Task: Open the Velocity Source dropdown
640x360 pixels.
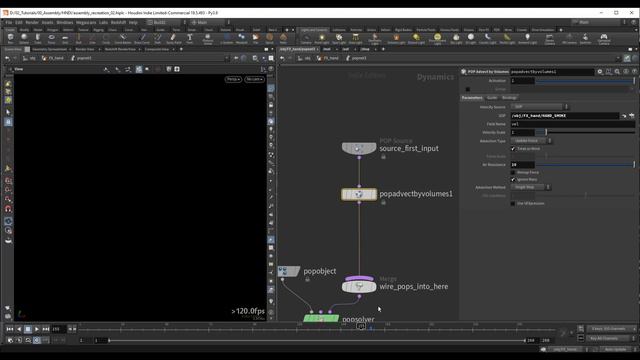Action: [539, 107]
